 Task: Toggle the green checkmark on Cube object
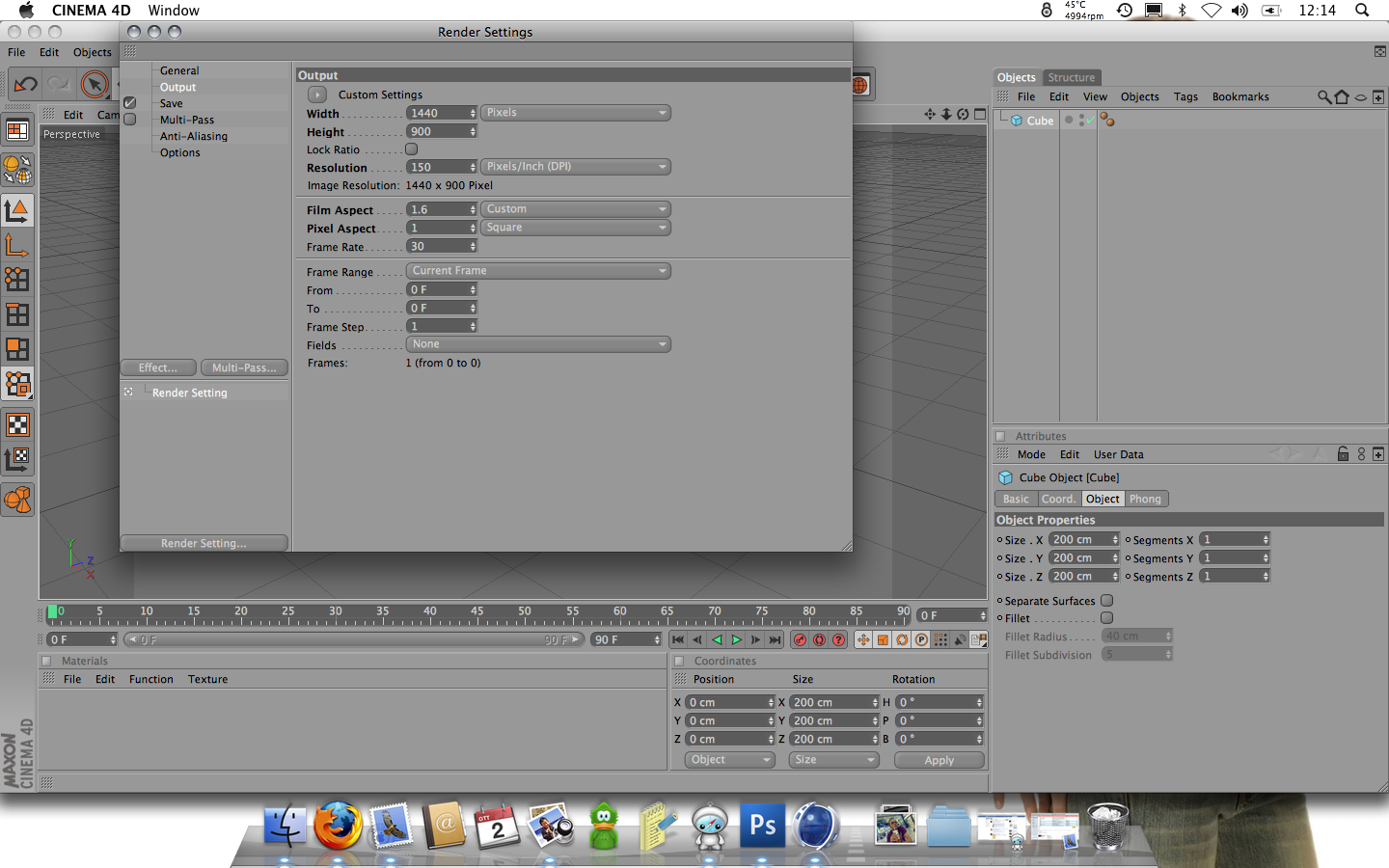point(1090,121)
